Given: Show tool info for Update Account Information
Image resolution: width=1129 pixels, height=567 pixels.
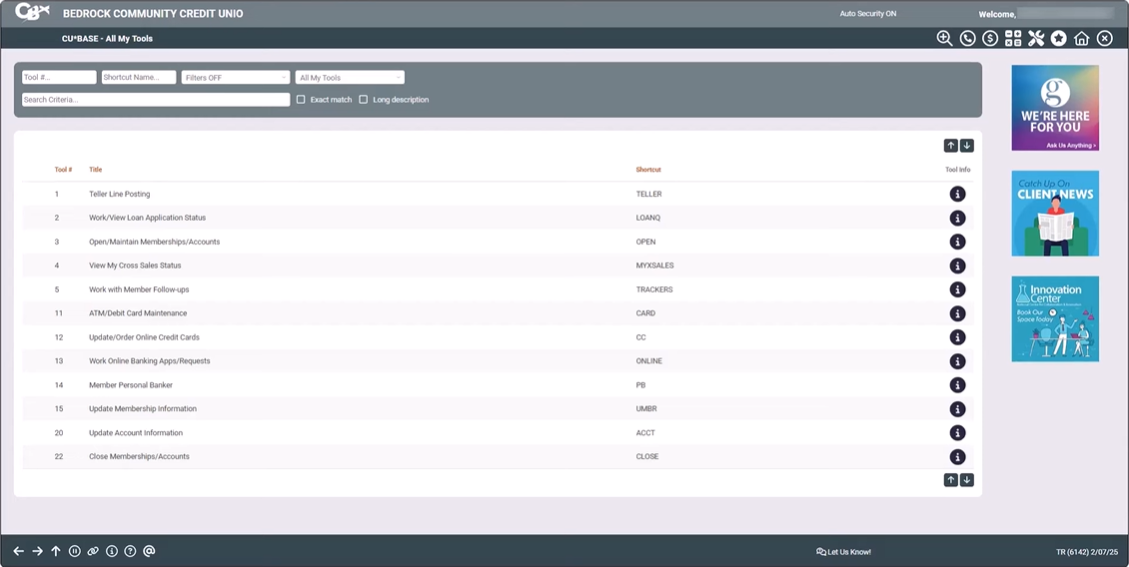Looking at the screenshot, I should (x=957, y=433).
